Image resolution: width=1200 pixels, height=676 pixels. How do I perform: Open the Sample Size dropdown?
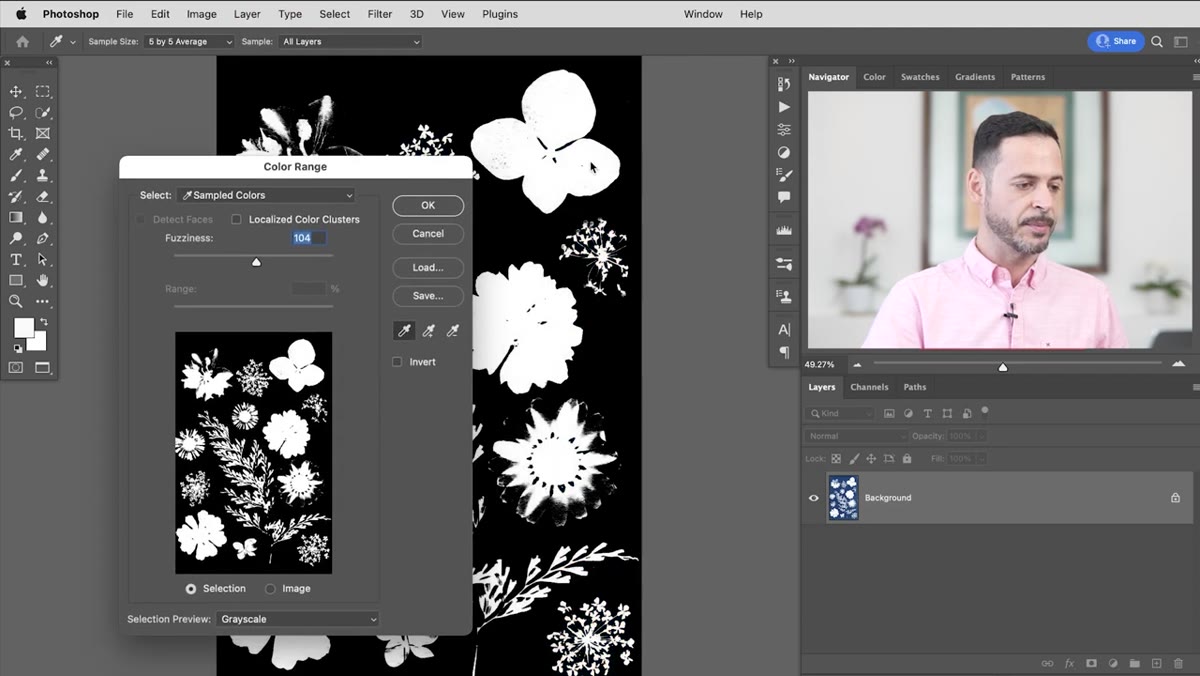click(x=189, y=42)
